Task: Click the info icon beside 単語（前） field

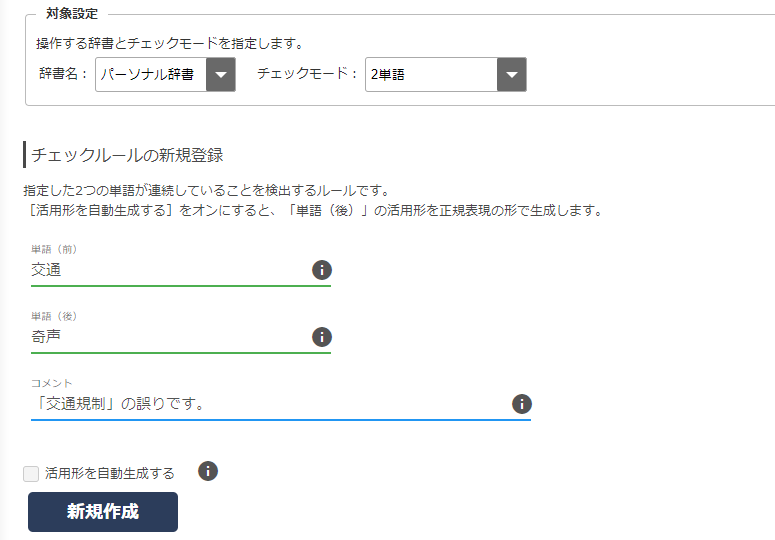Action: click(322, 270)
